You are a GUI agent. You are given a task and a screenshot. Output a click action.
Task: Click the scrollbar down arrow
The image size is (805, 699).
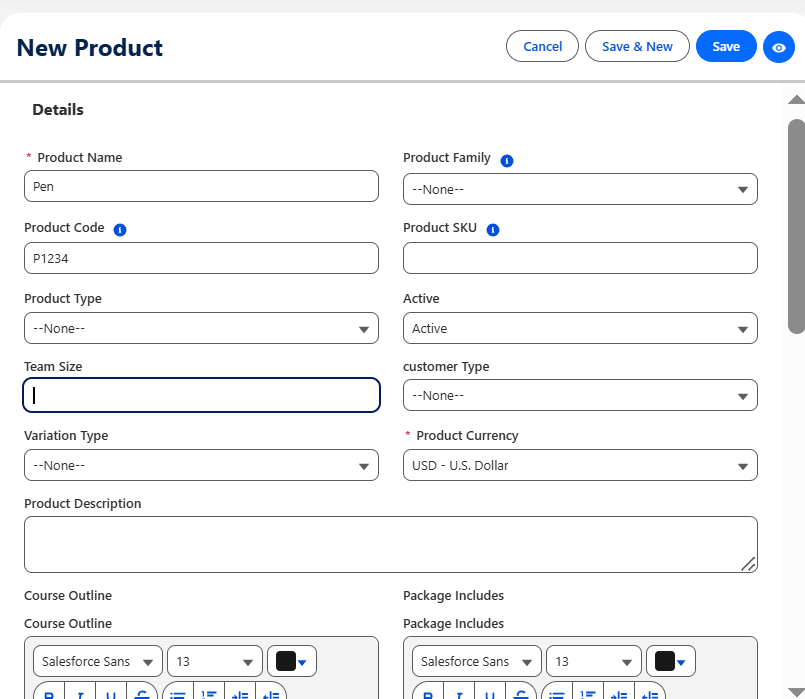point(796,691)
